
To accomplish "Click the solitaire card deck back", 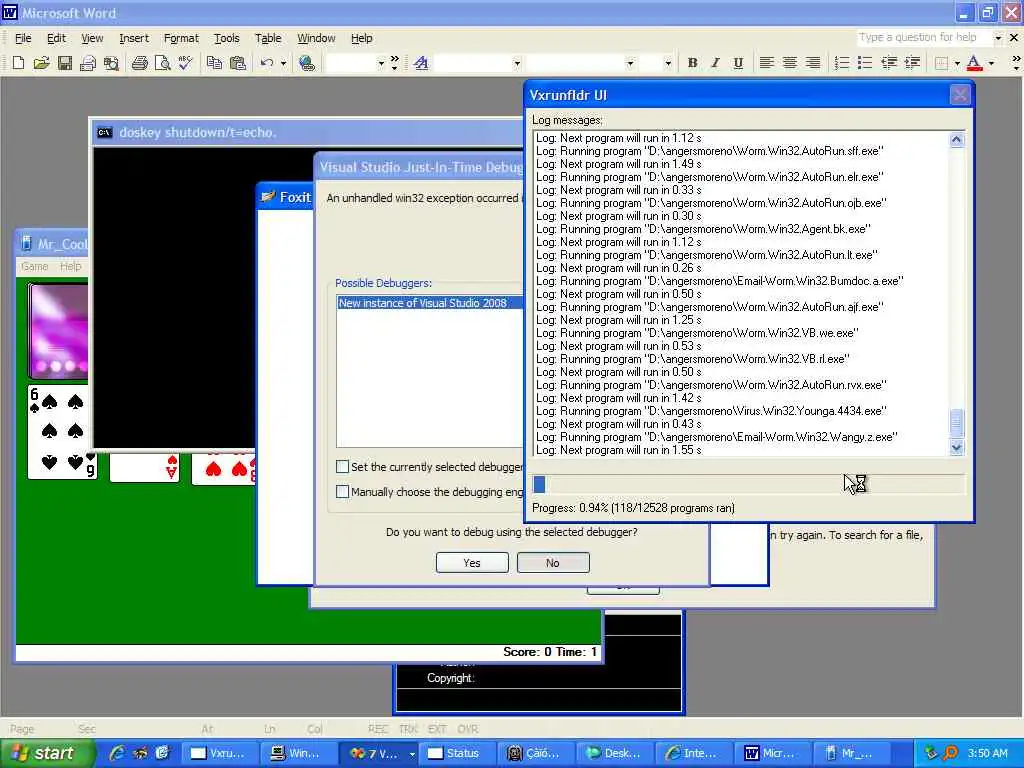I will tap(59, 330).
